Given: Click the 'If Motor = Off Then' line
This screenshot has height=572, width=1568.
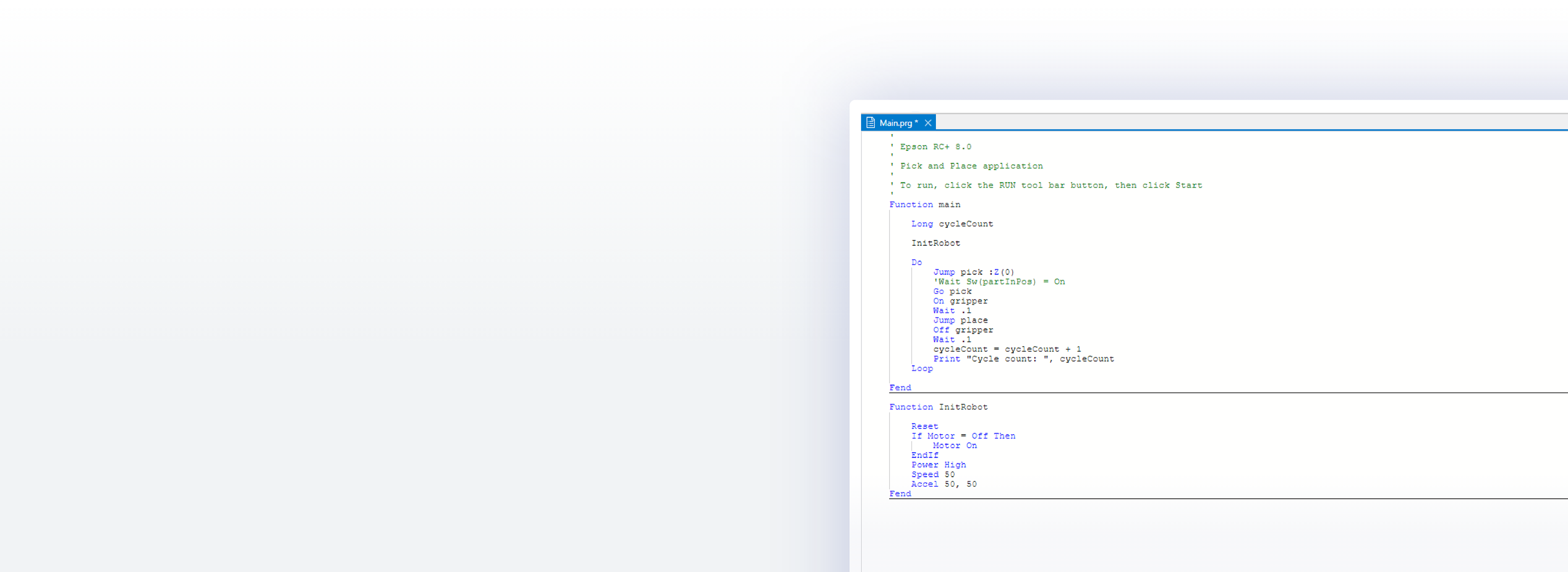Looking at the screenshot, I should coord(962,436).
